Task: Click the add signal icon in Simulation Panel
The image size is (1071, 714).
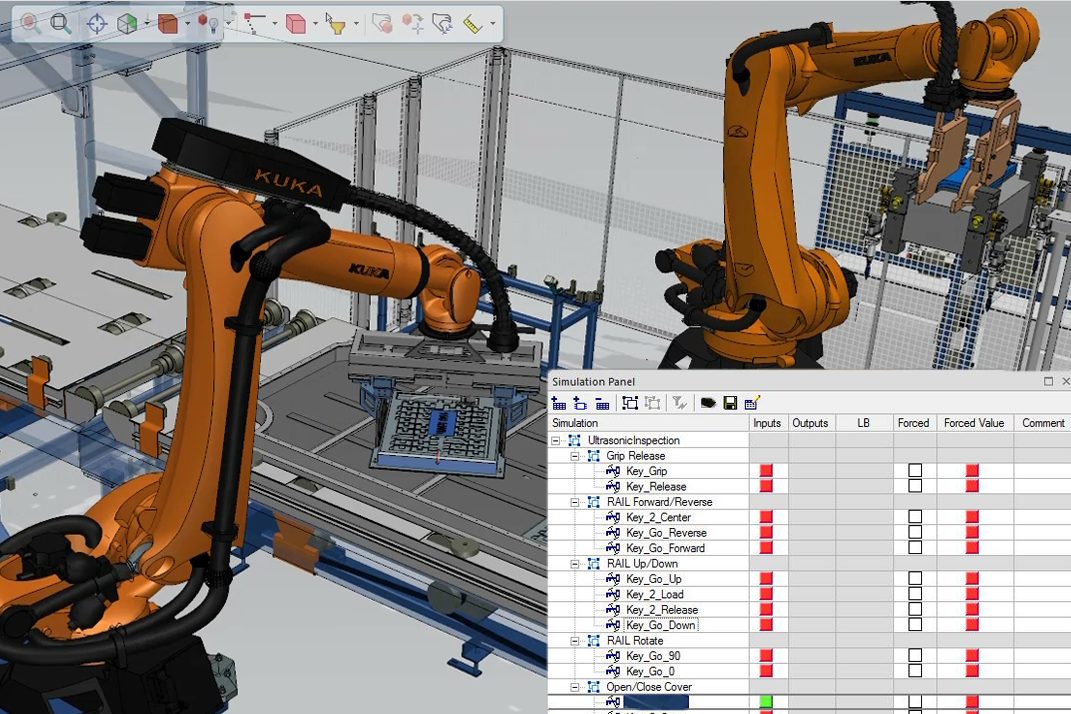Action: click(x=559, y=403)
